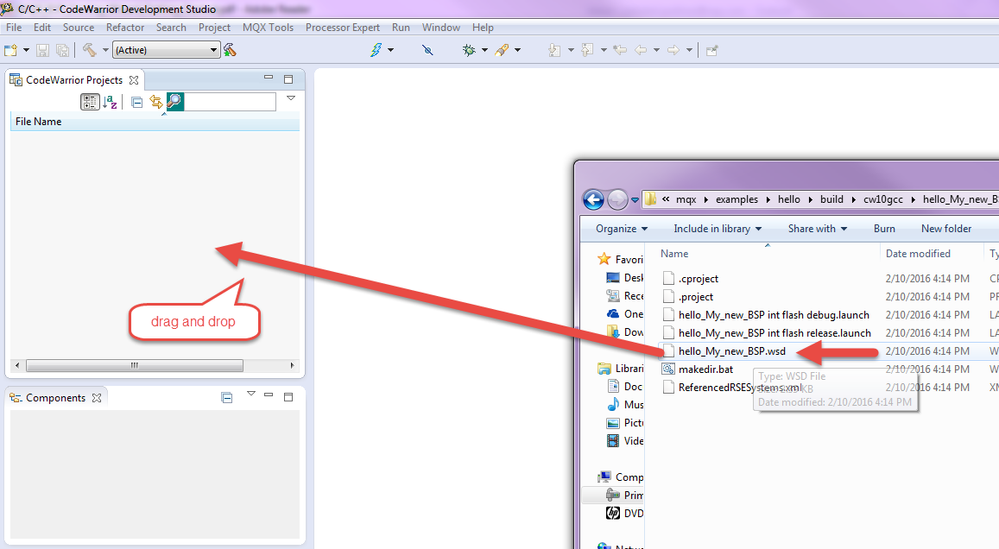Open the Refactor menu

125,27
